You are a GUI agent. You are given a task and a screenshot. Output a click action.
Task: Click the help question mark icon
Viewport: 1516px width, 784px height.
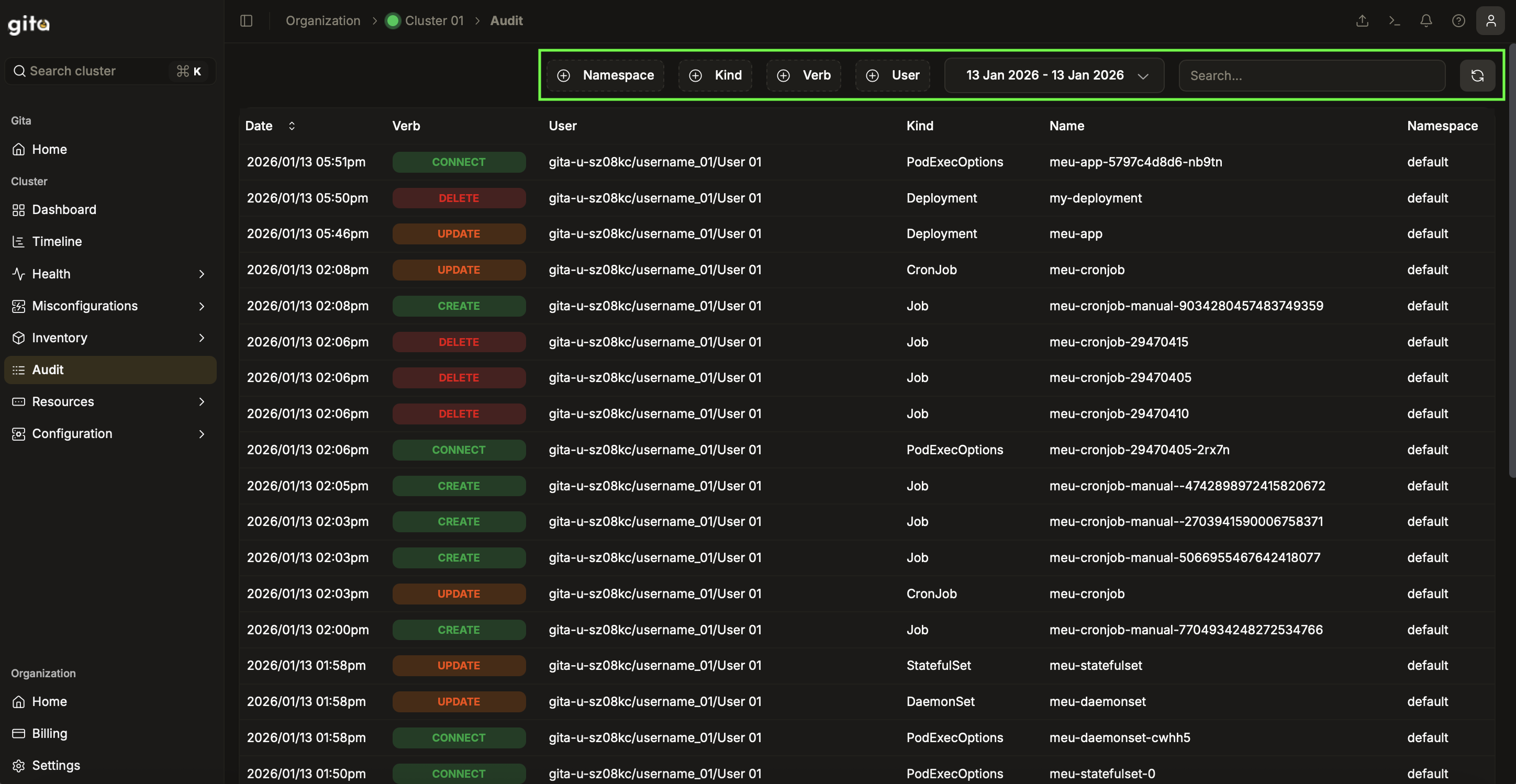(x=1458, y=21)
